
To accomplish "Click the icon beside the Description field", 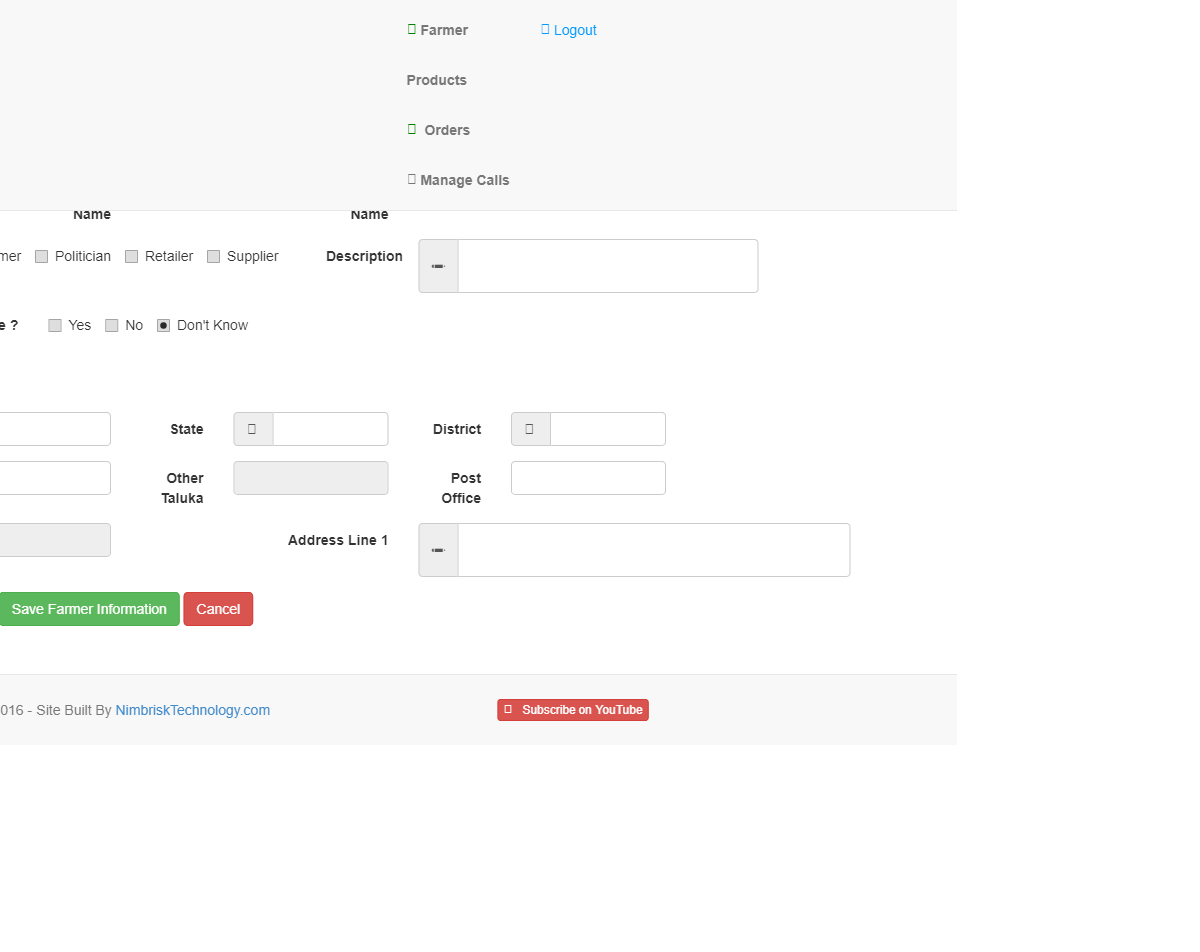I will click(x=438, y=266).
